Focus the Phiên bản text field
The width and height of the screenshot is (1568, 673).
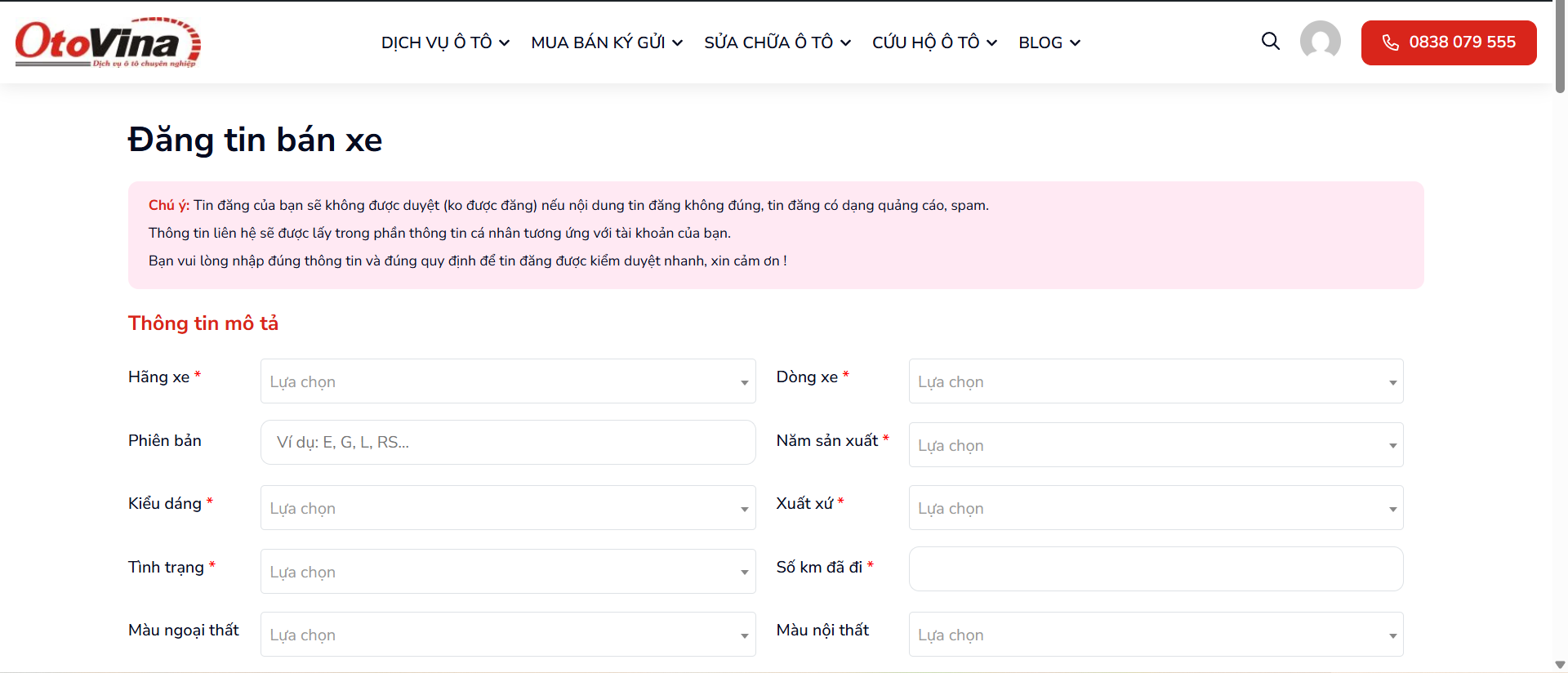(x=507, y=443)
